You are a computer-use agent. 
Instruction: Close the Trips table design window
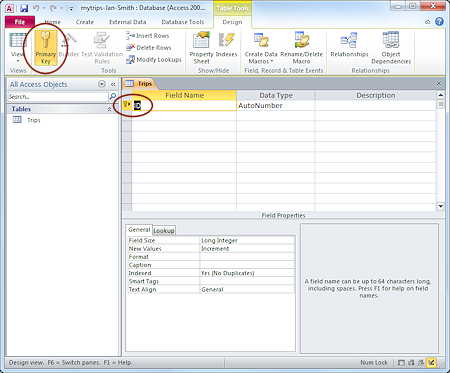pos(439,83)
